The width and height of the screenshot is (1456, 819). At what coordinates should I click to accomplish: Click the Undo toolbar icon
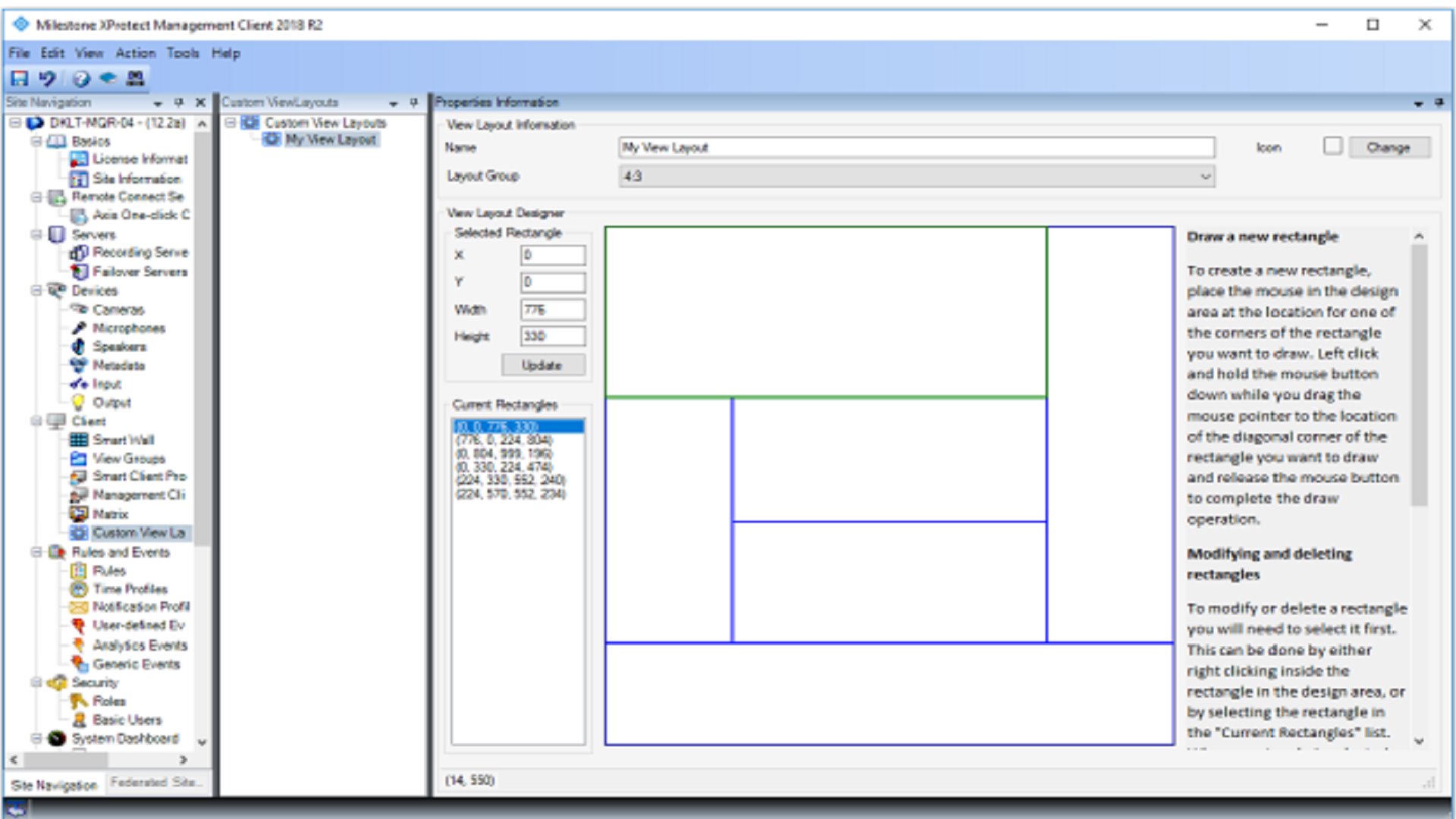(x=48, y=78)
